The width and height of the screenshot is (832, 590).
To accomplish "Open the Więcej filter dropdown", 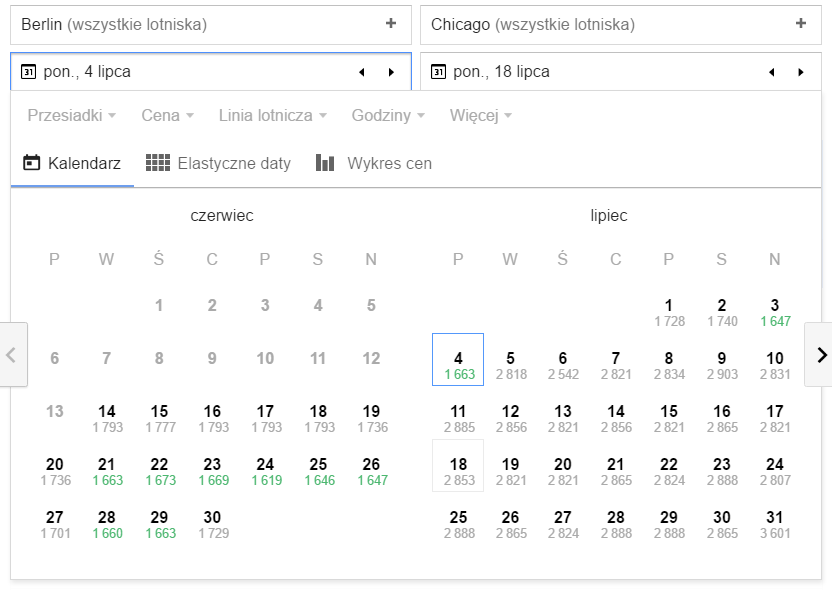I will click(x=481, y=115).
